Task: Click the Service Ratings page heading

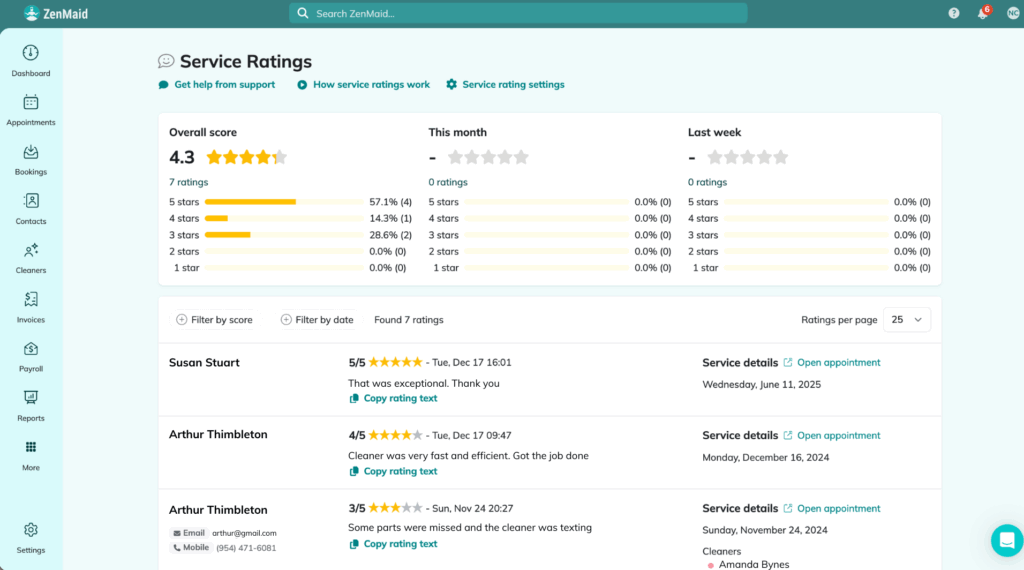Action: point(246,61)
